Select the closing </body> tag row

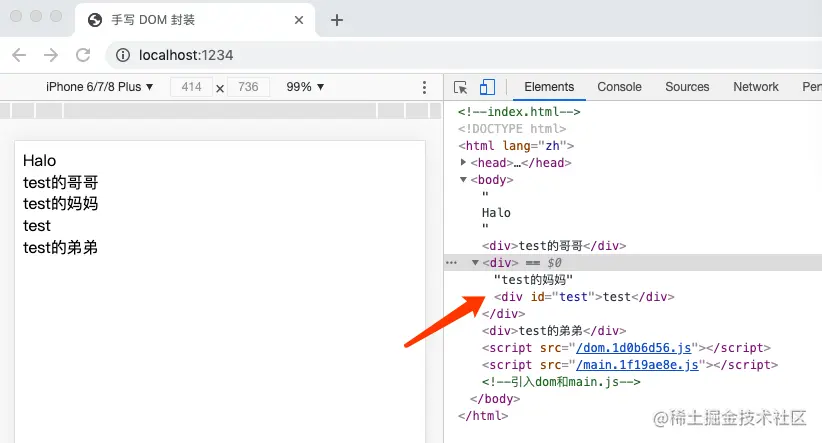pyautogui.click(x=495, y=399)
